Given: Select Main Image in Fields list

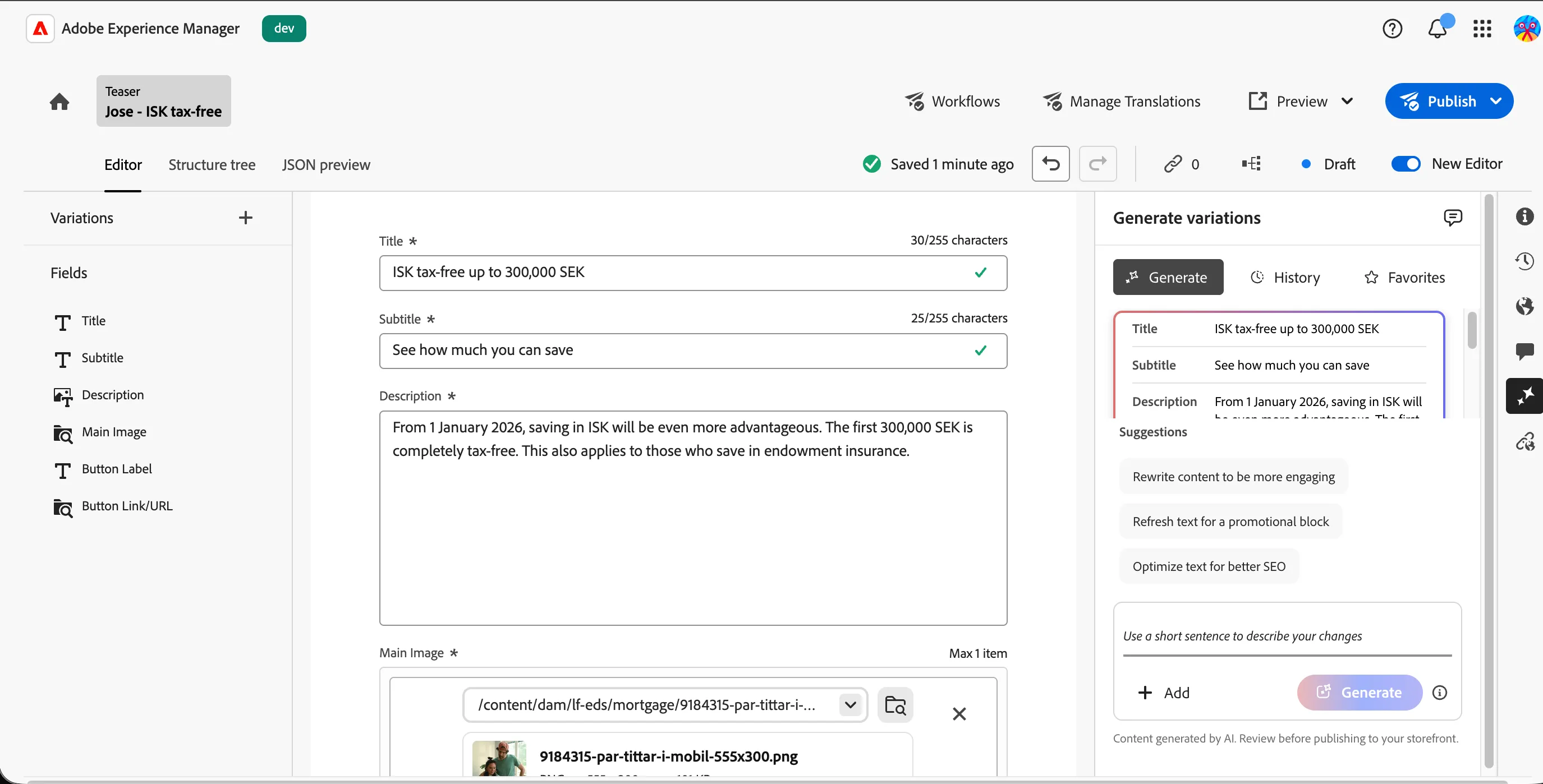Looking at the screenshot, I should tap(99, 432).
